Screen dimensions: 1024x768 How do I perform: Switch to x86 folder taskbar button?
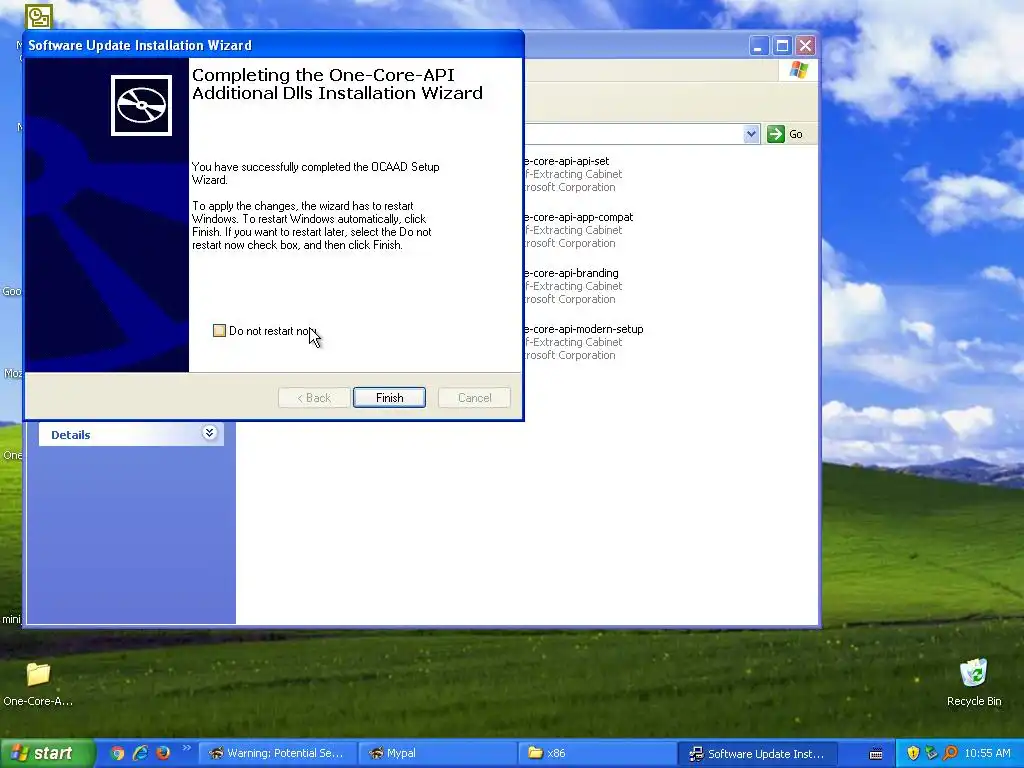click(x=597, y=753)
